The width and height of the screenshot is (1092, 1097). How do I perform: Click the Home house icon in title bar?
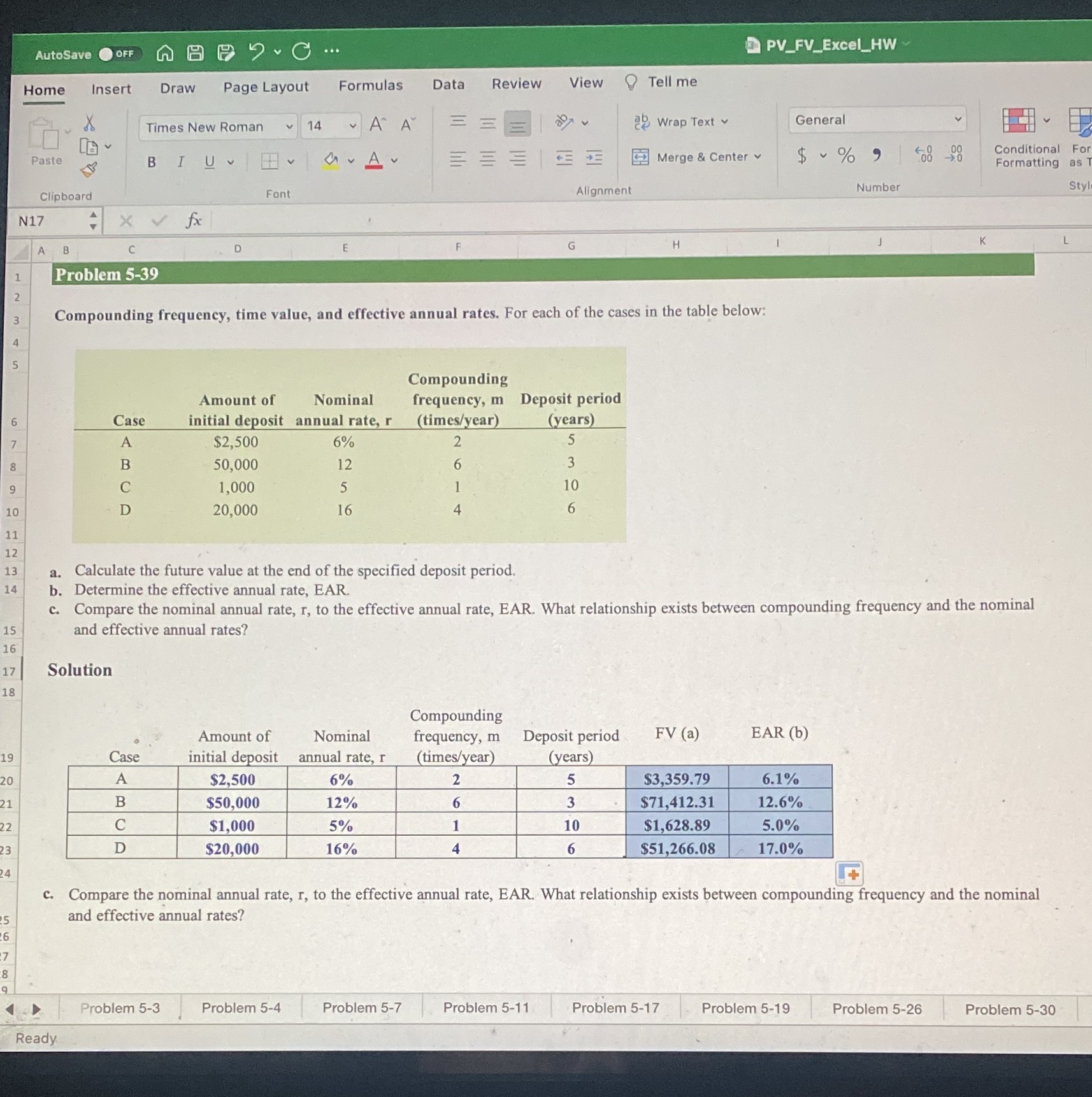pos(164,53)
